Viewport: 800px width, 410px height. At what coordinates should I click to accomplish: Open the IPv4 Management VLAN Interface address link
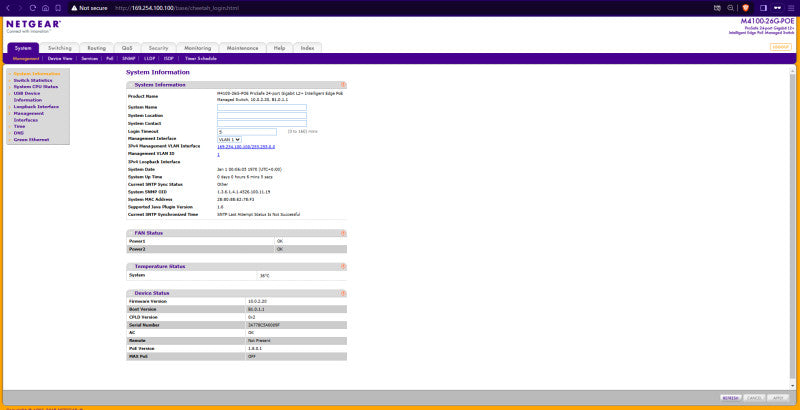click(x=246, y=147)
